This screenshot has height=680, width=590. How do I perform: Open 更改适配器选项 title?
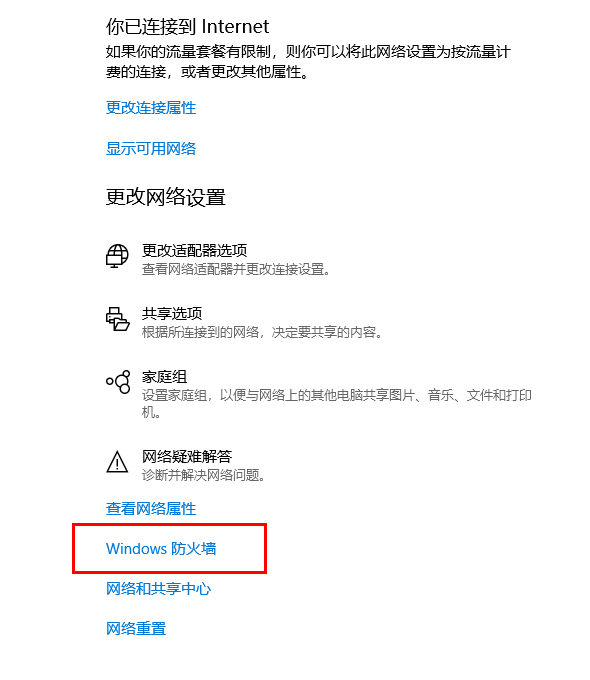coord(194,250)
